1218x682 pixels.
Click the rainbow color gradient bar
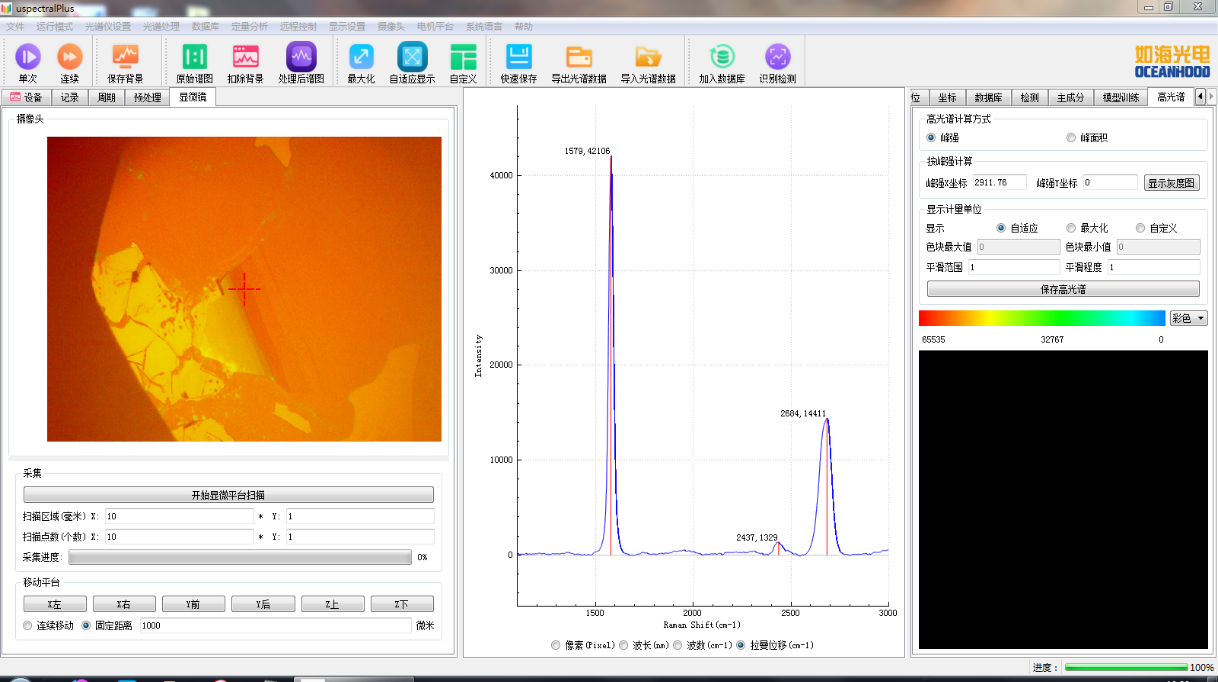pyautogui.click(x=1041, y=318)
